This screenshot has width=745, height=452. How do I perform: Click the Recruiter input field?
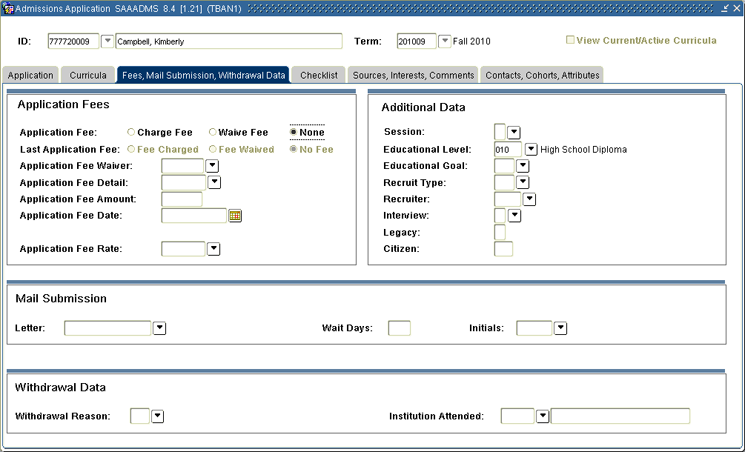[x=507, y=199]
